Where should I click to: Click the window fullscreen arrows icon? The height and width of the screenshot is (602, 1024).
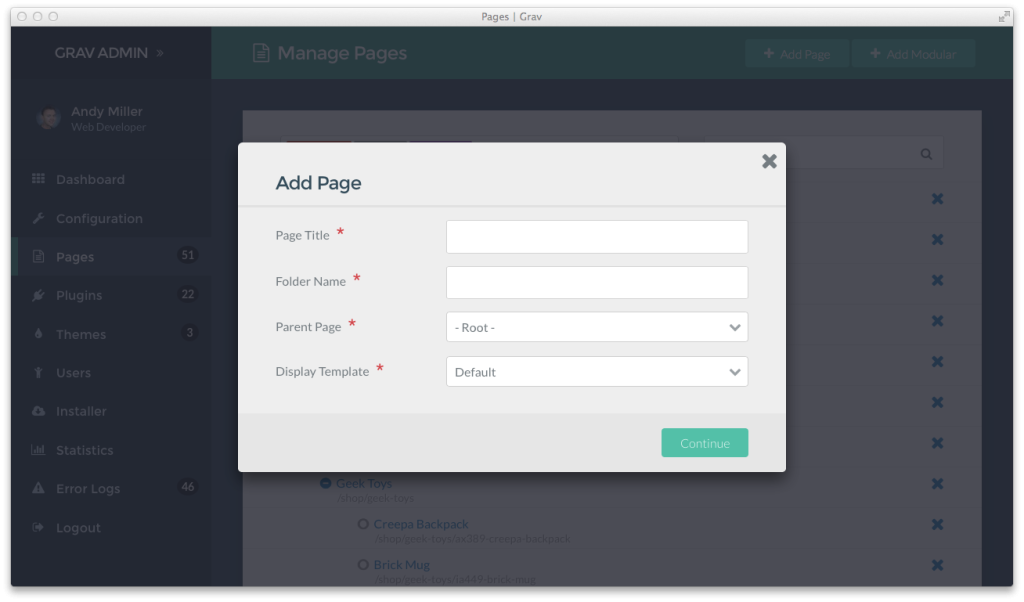click(x=1004, y=16)
